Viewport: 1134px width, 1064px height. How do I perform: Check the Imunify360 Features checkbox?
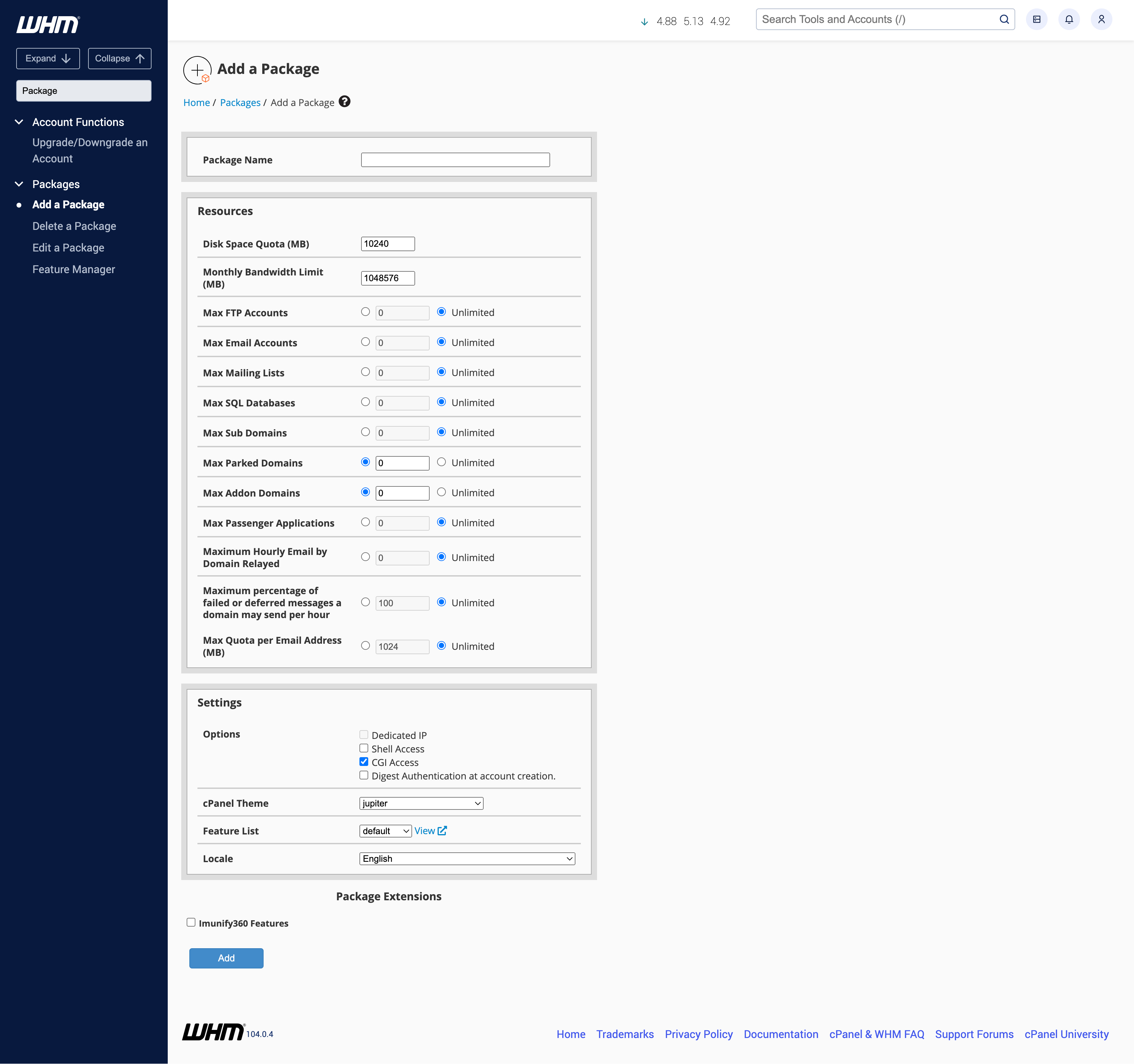191,923
